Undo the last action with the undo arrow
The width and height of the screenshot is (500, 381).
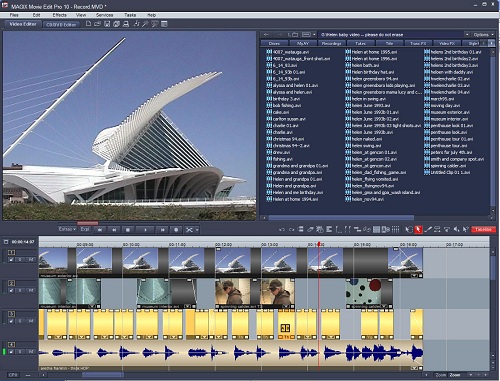(282, 230)
